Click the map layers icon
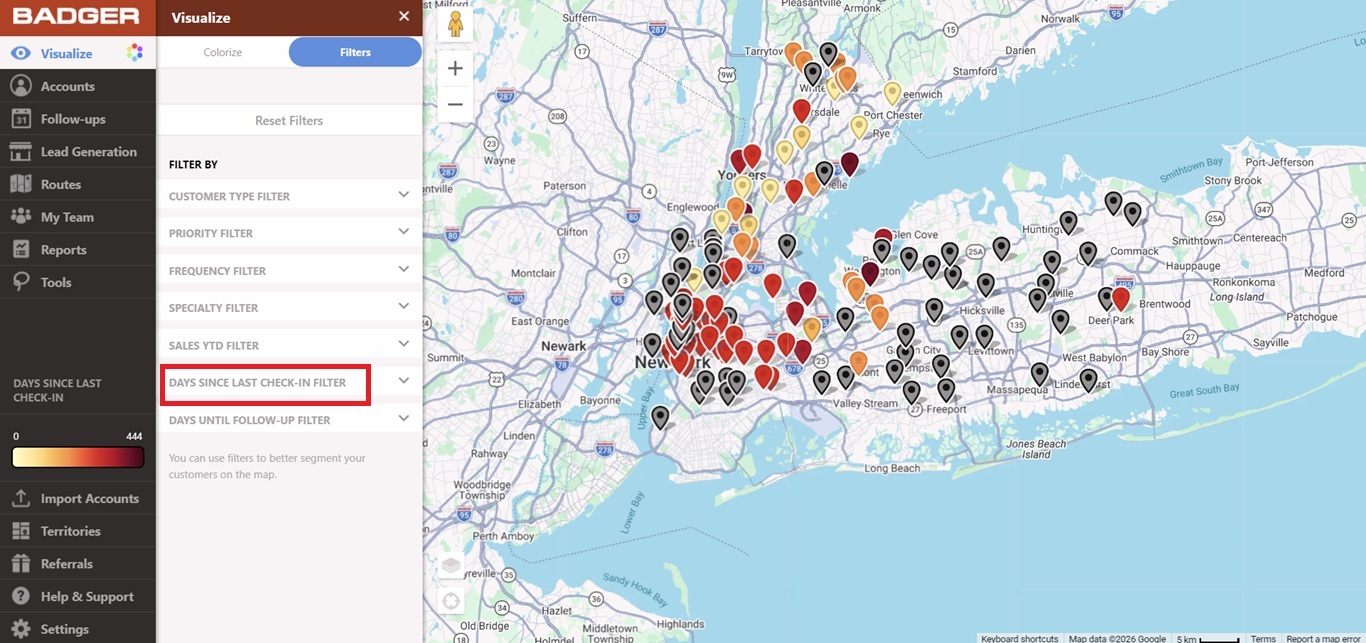This screenshot has height=643, width=1366. [451, 565]
